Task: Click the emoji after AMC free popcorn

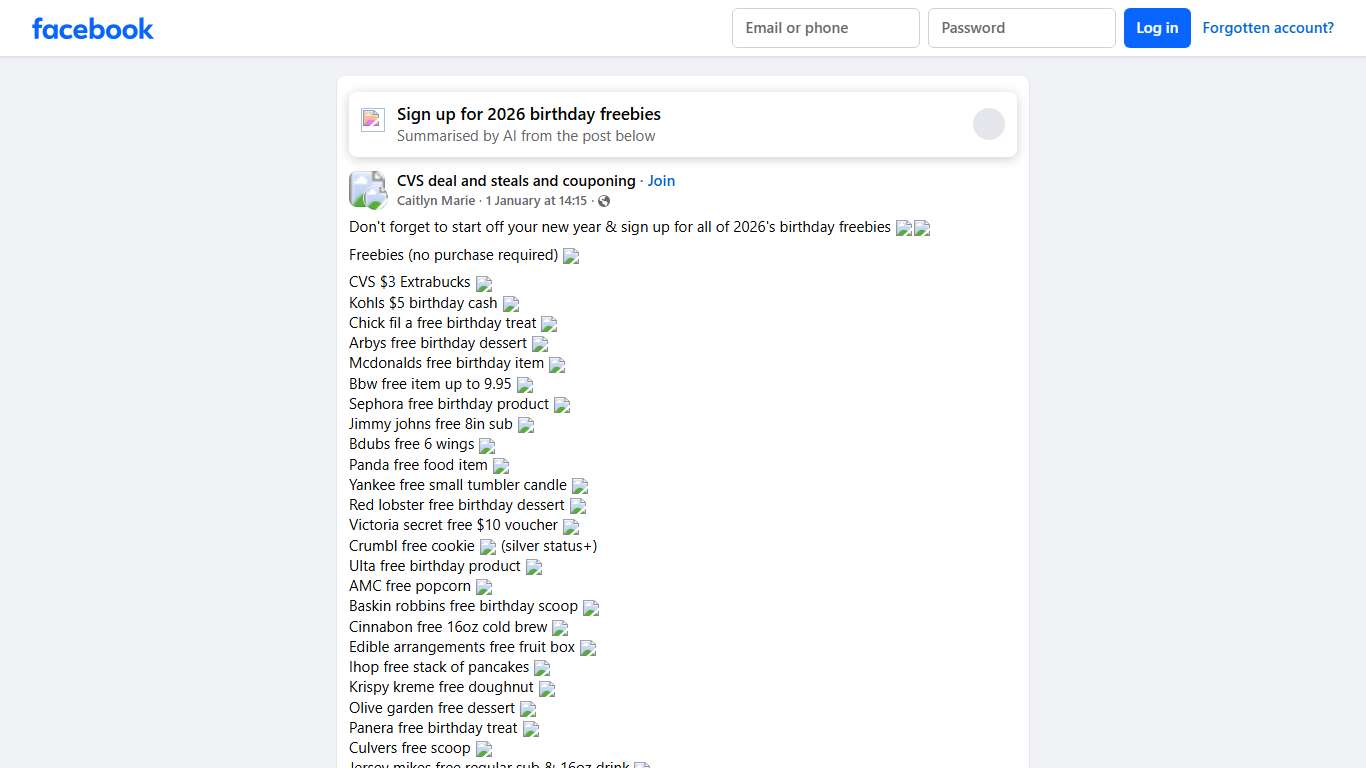Action: click(x=484, y=587)
